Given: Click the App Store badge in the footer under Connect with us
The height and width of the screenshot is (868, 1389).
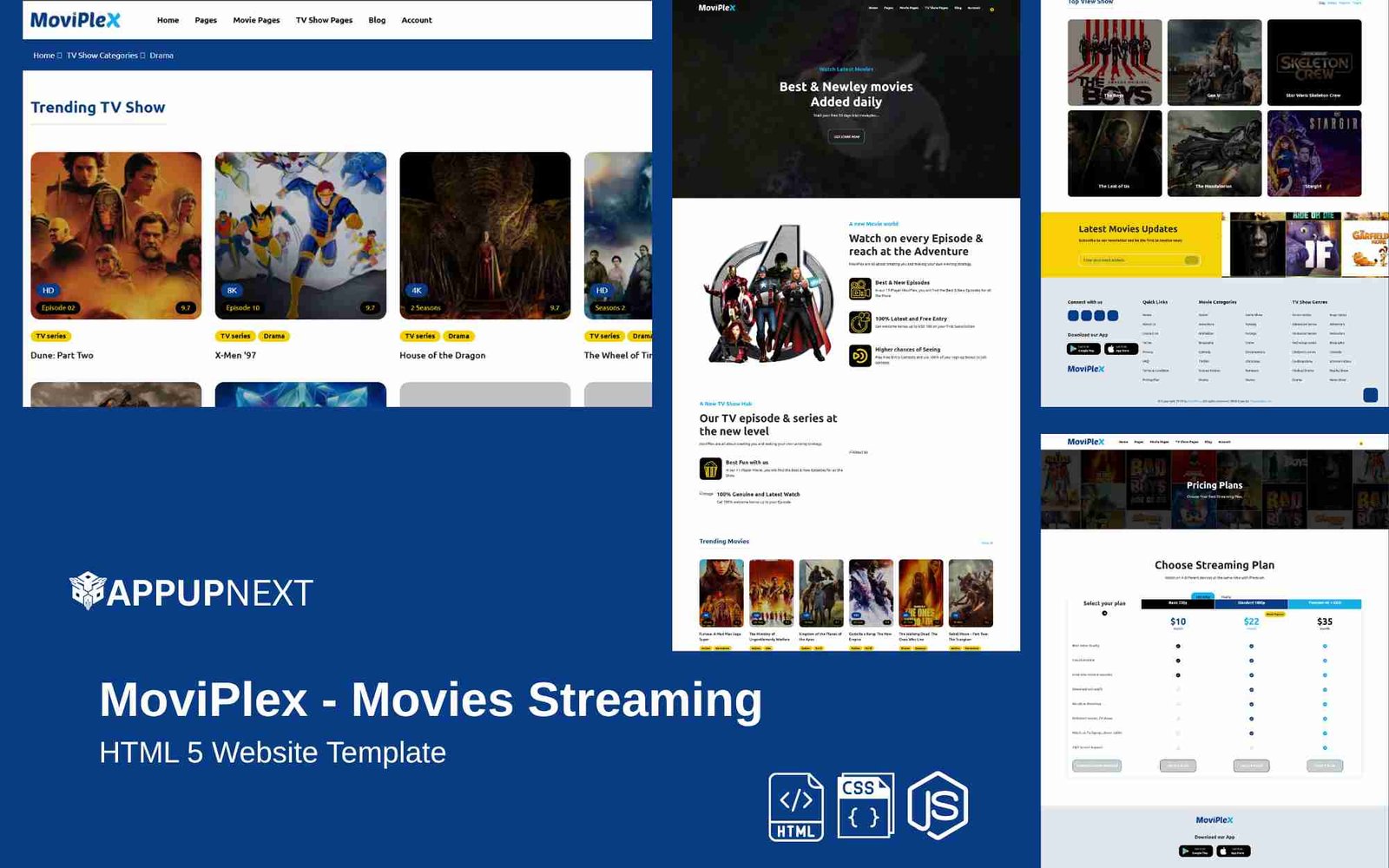Looking at the screenshot, I should tap(1121, 349).
